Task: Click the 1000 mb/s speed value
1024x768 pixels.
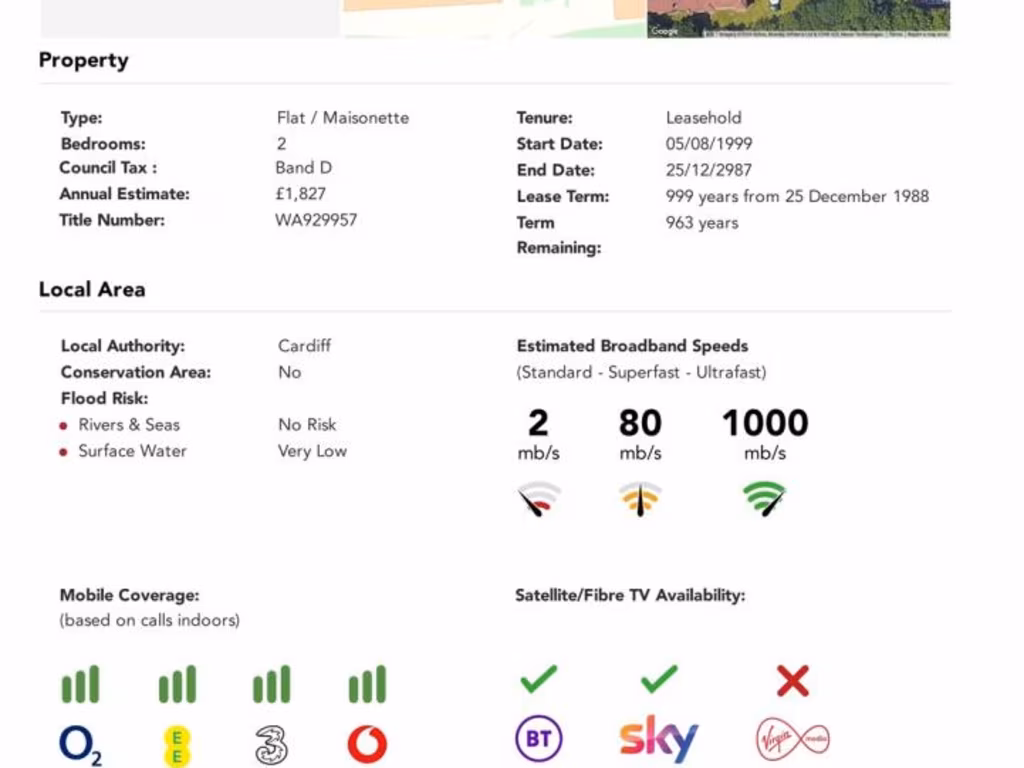Action: point(765,423)
